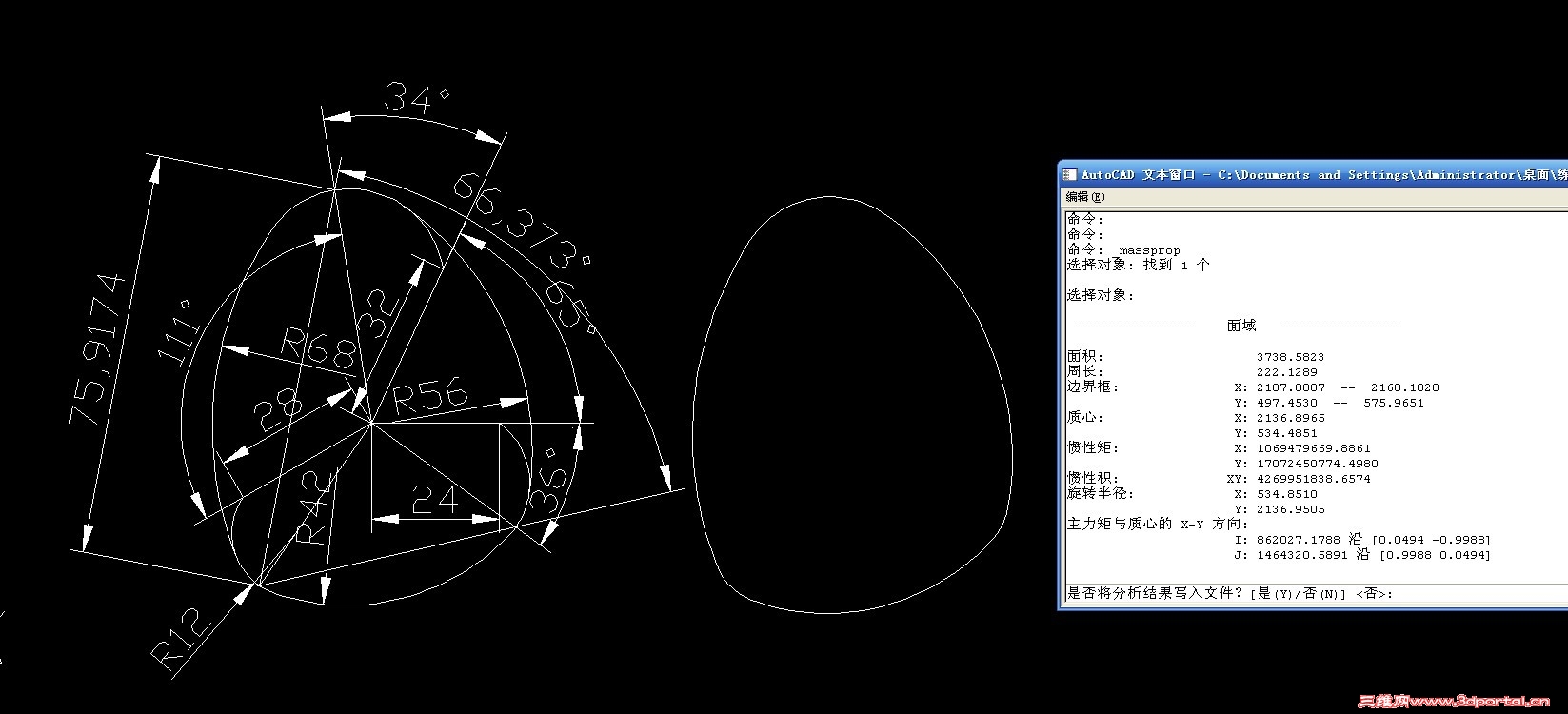Select the 24 horizontal dimension text
The image size is (1568, 714).
[434, 498]
